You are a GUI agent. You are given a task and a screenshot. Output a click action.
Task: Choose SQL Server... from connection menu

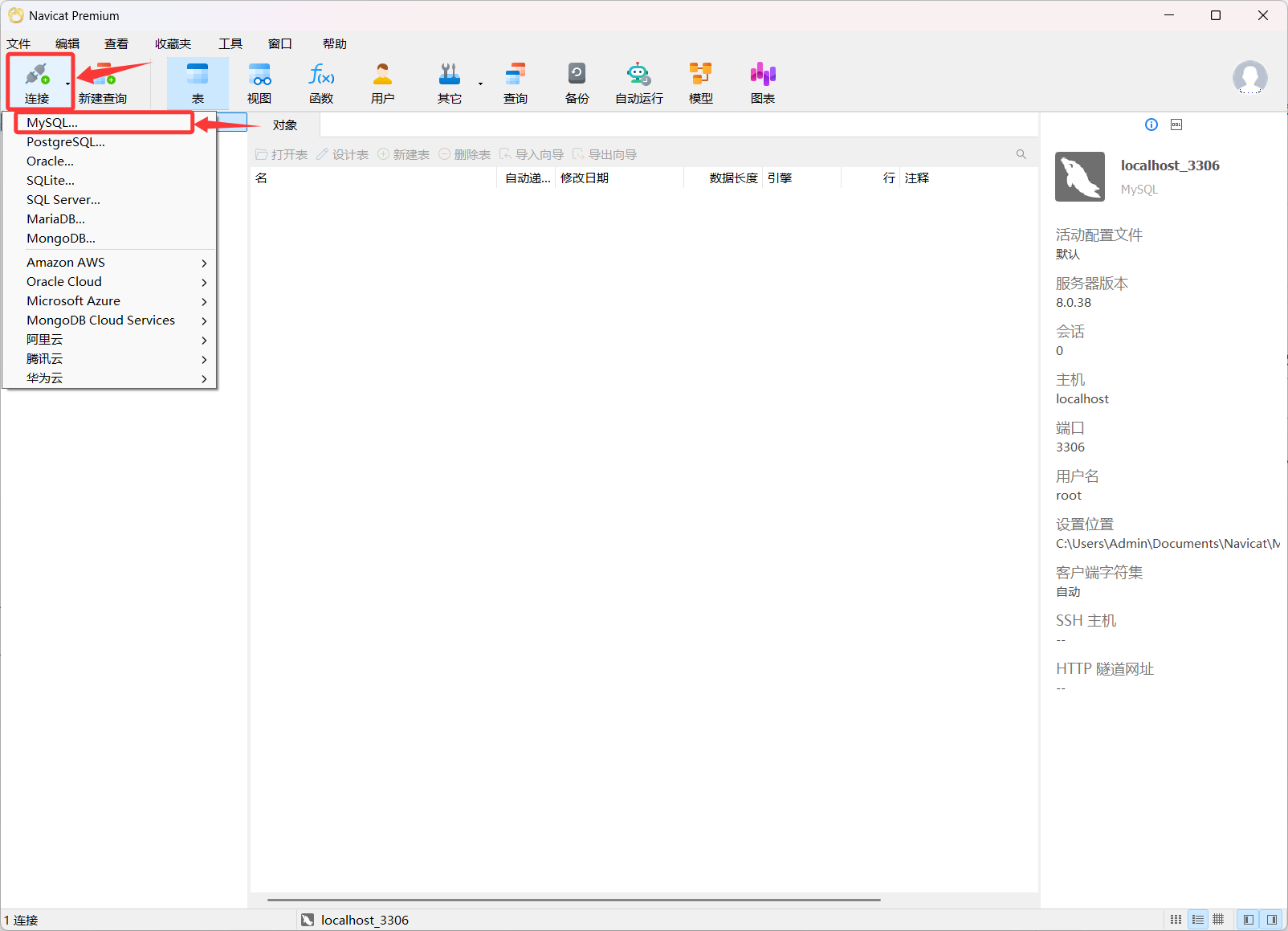[x=110, y=200]
